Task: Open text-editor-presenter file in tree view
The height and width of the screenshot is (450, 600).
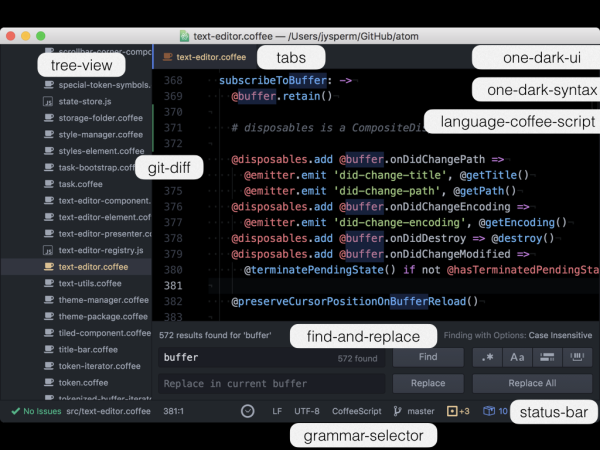Action: 105,233
